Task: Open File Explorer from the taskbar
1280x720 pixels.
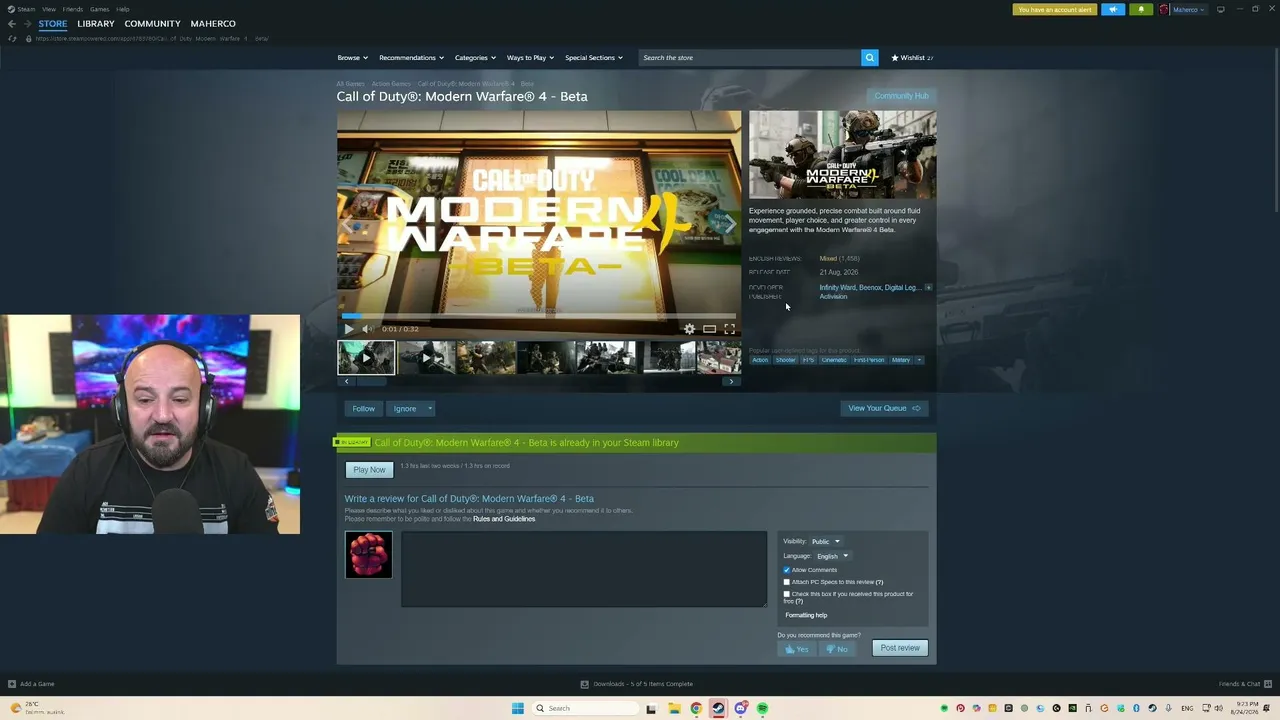Action: 674,708
